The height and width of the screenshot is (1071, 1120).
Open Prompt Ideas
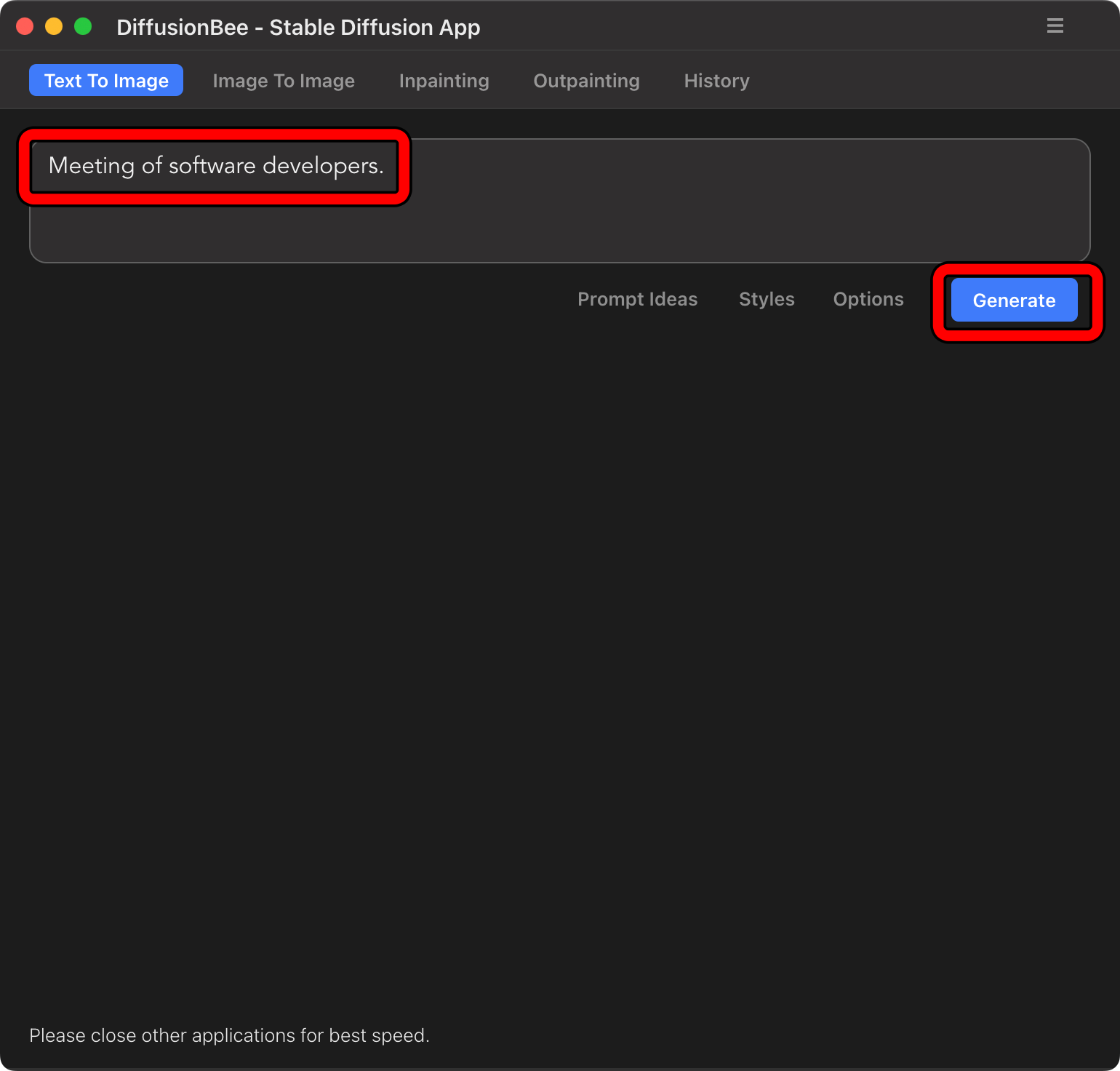coord(637,299)
